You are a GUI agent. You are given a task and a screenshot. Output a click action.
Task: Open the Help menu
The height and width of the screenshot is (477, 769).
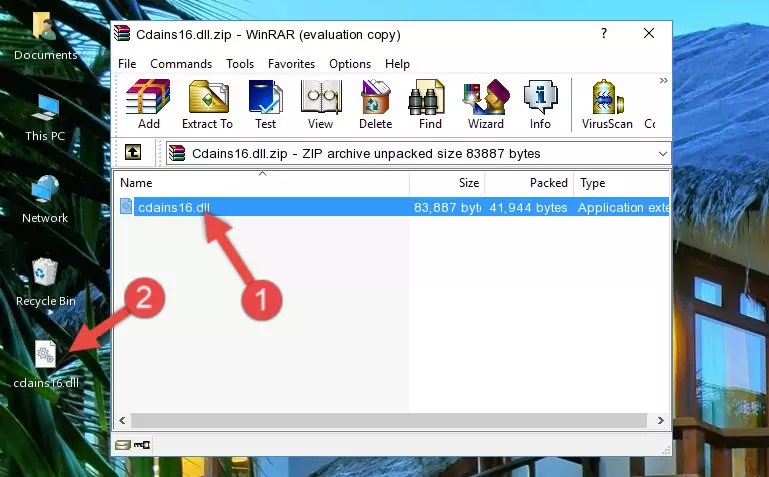pyautogui.click(x=397, y=64)
